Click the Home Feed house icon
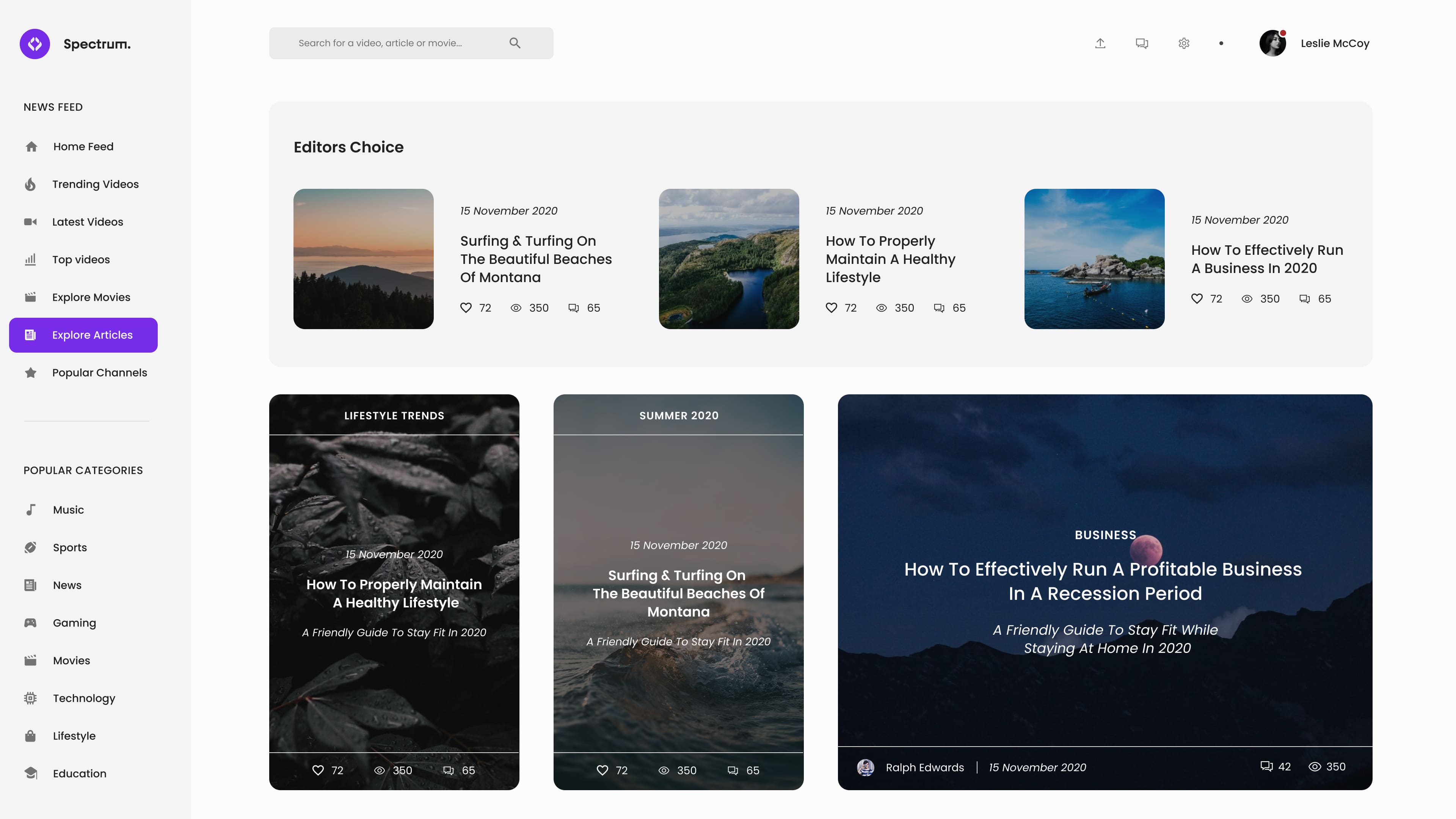 tap(31, 147)
